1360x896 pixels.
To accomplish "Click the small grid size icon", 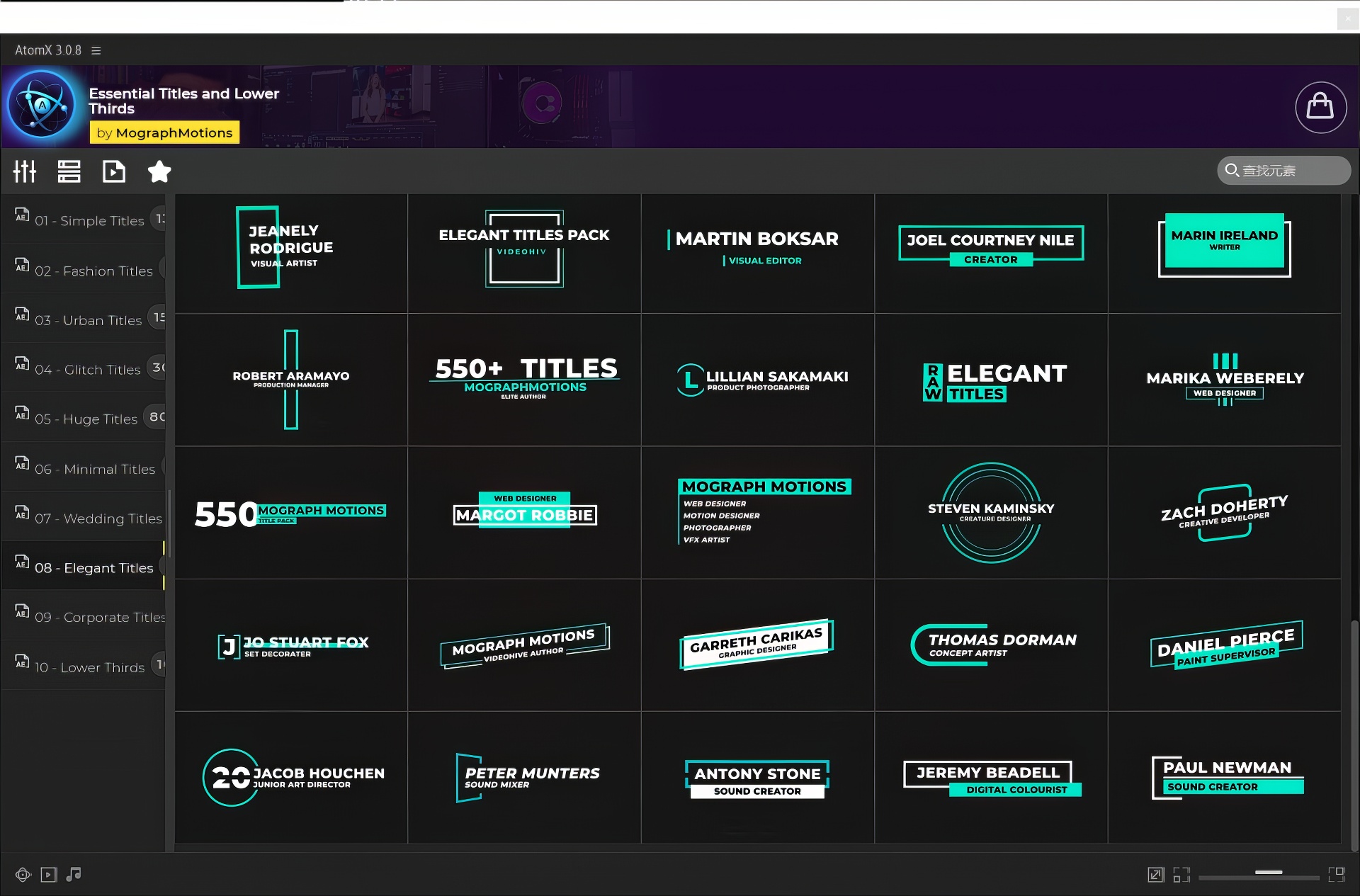I will (x=1181, y=875).
